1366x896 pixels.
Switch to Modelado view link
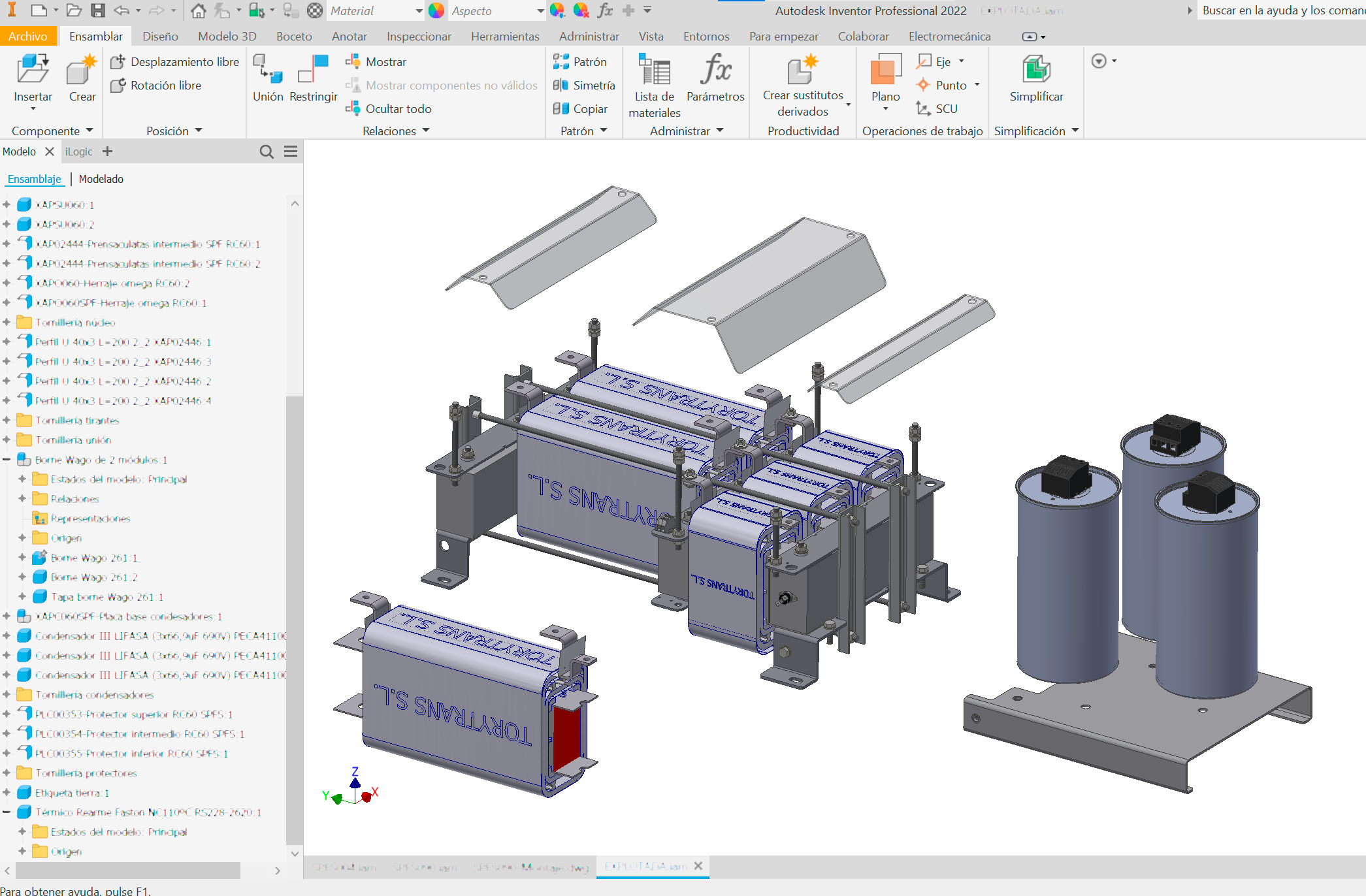(101, 179)
